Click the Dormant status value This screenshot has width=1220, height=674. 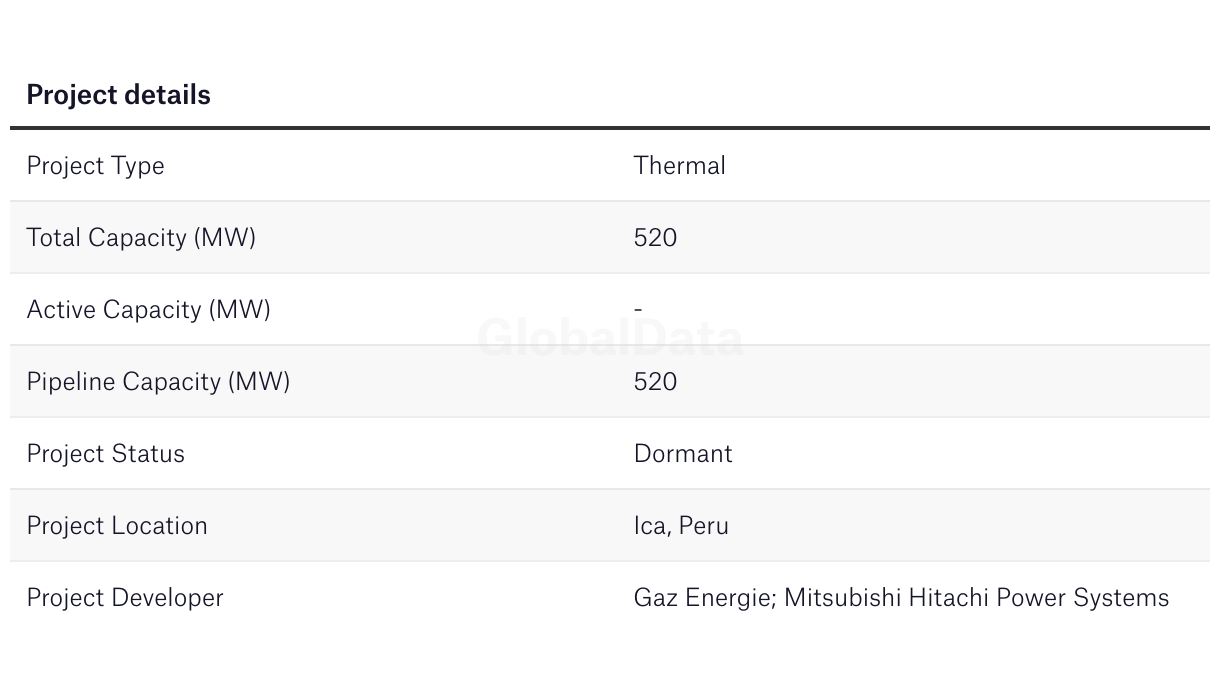point(683,454)
